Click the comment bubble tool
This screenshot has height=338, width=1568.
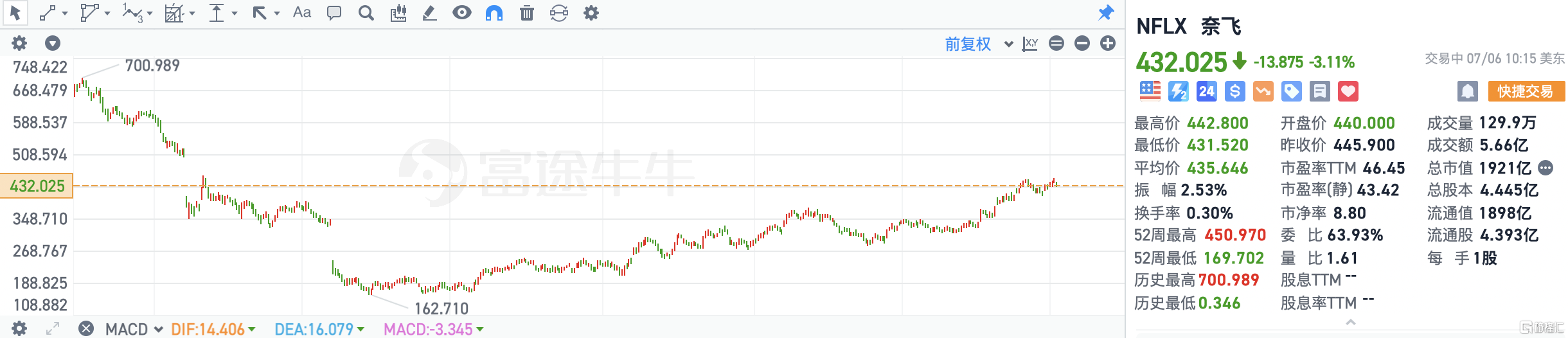[334, 13]
